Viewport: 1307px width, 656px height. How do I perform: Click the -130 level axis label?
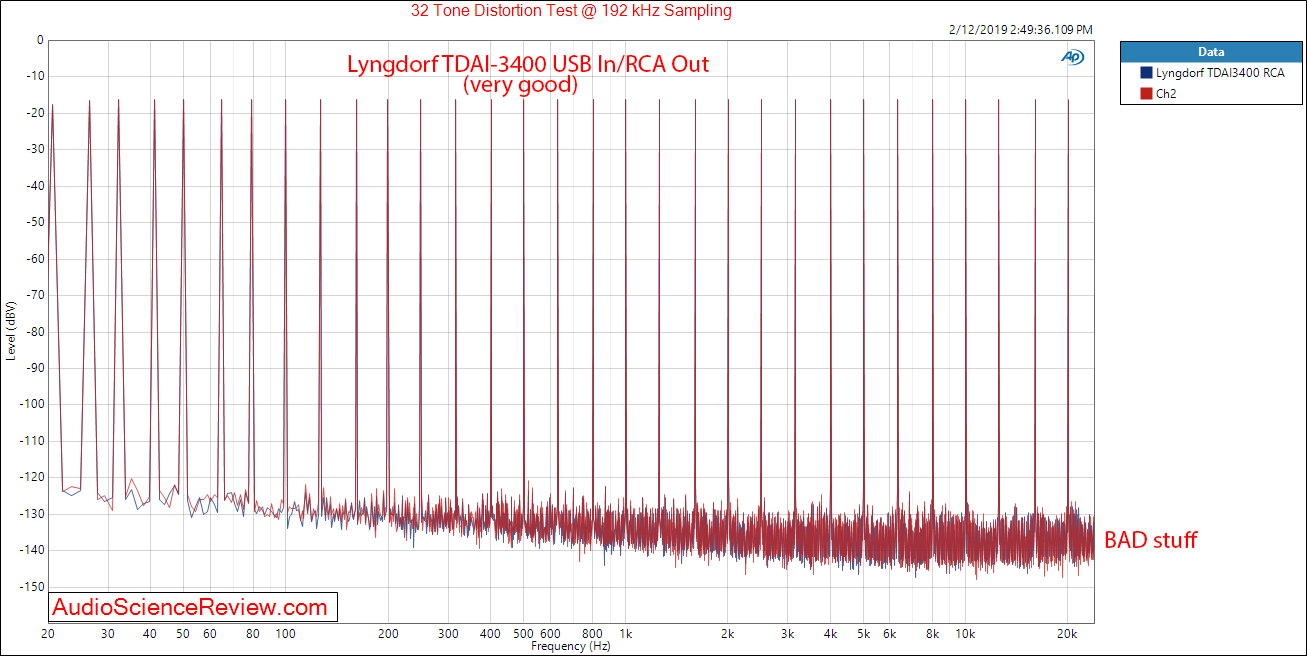point(32,514)
